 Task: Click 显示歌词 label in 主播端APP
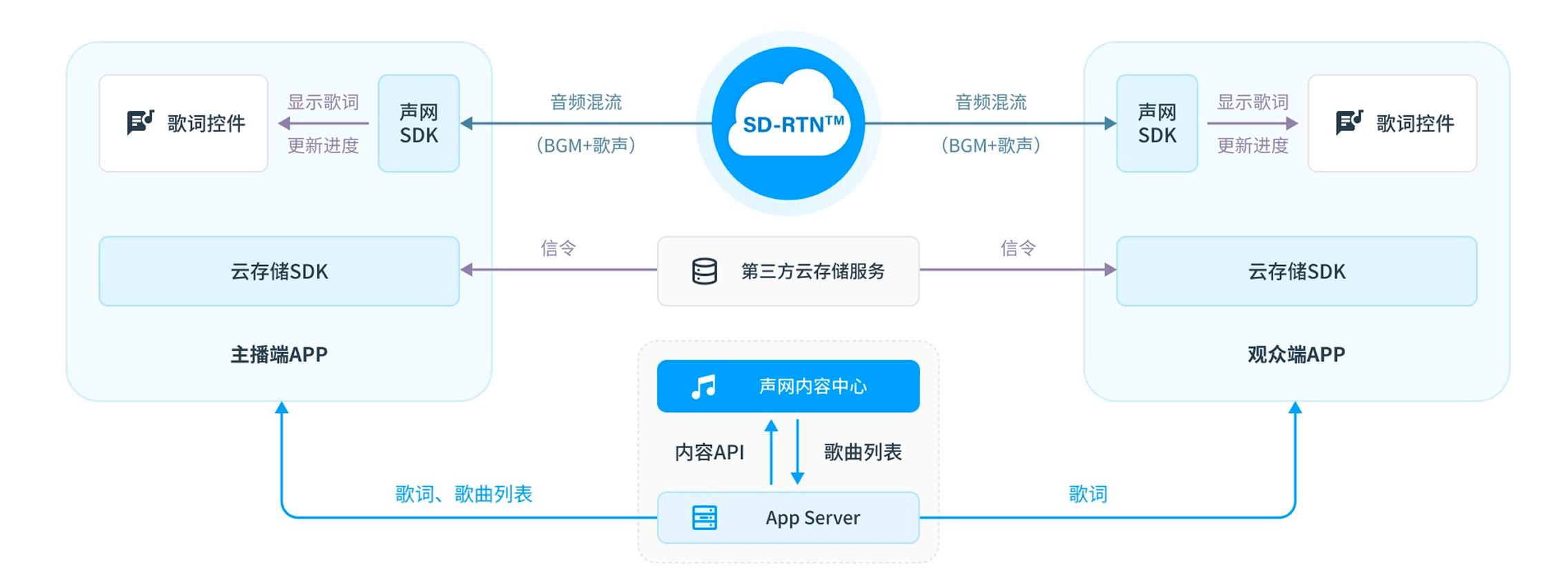[323, 102]
